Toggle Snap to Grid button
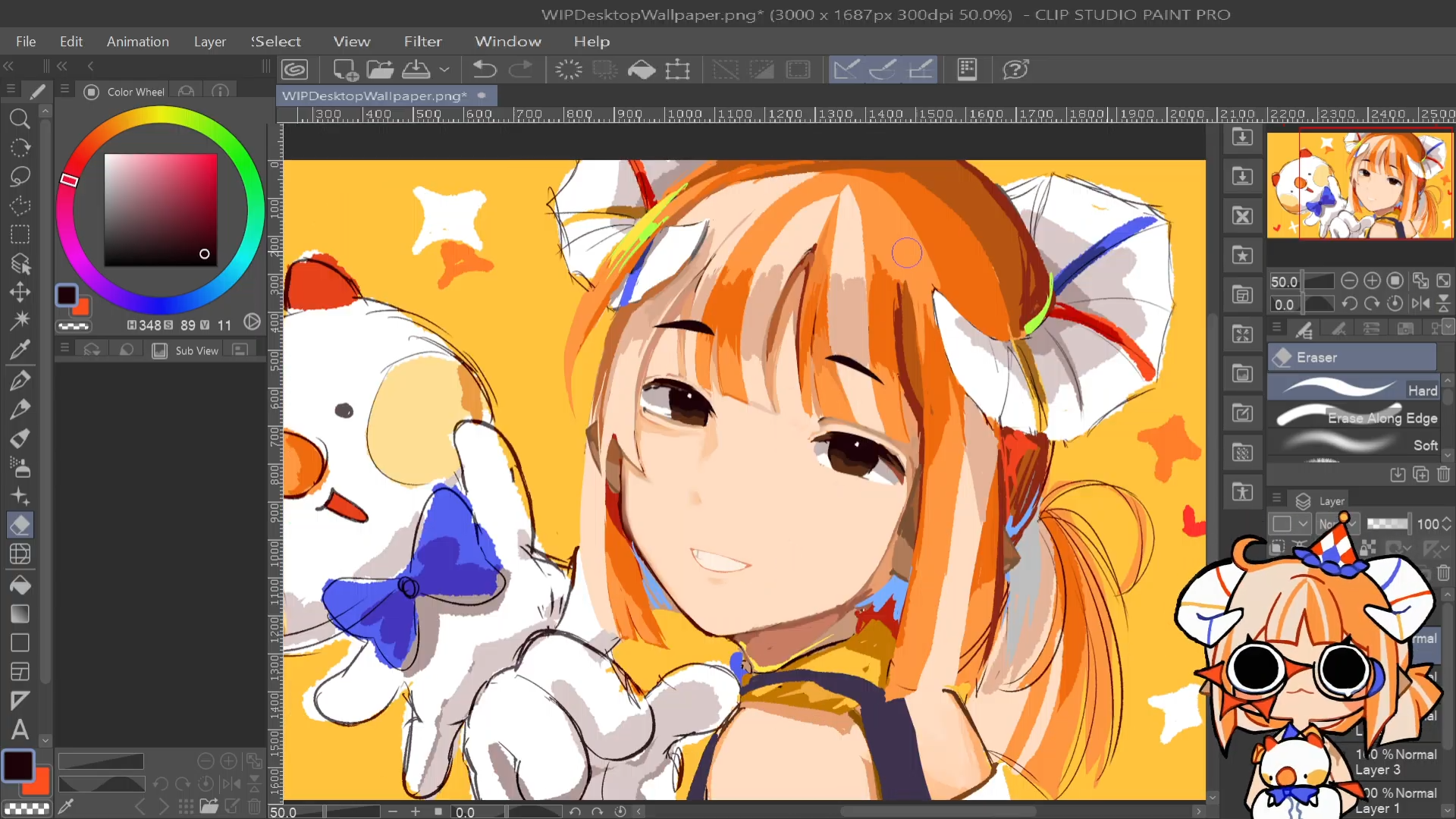The image size is (1456, 819). click(x=920, y=70)
